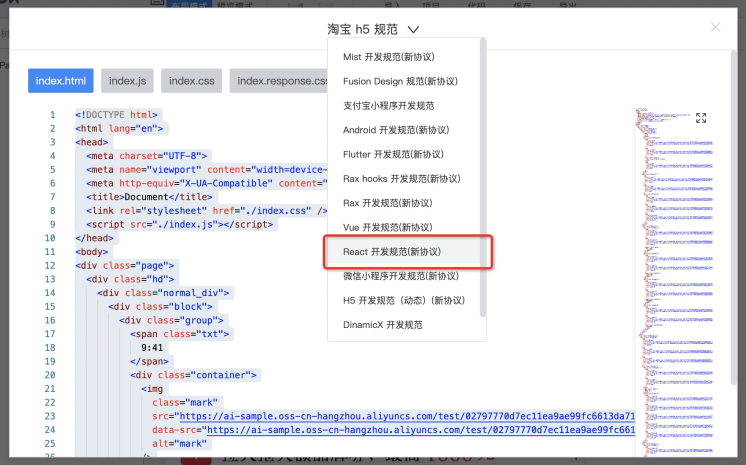Image resolution: width=746 pixels, height=465 pixels.
Task: Click the <title>Document</title> line
Action: (x=149, y=197)
